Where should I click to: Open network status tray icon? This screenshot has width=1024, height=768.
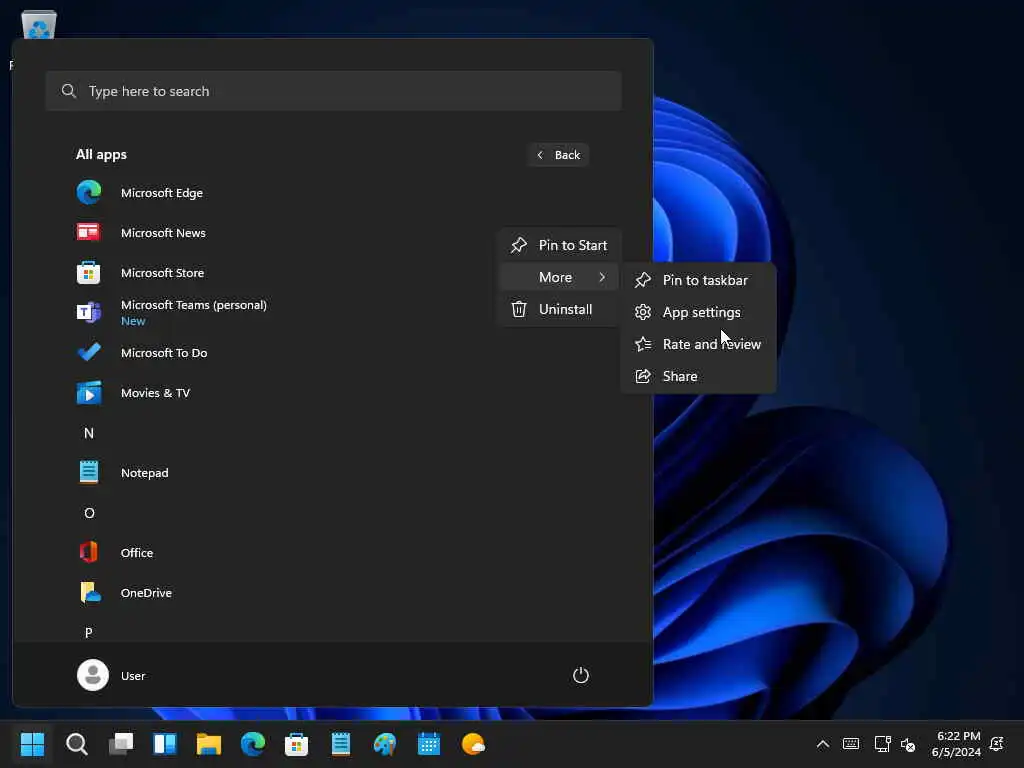coord(882,744)
